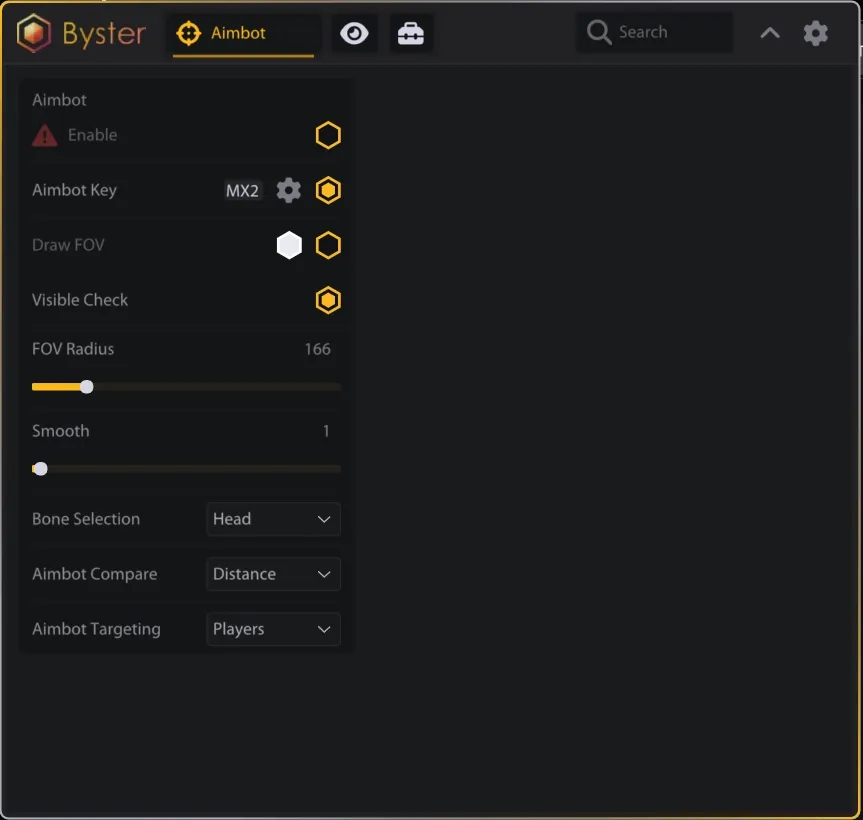Click the MX2 keybind button

(242, 190)
